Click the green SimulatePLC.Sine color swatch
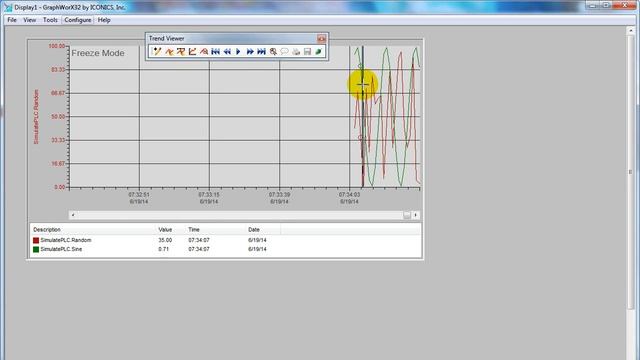The width and height of the screenshot is (640, 360). click(x=36, y=249)
